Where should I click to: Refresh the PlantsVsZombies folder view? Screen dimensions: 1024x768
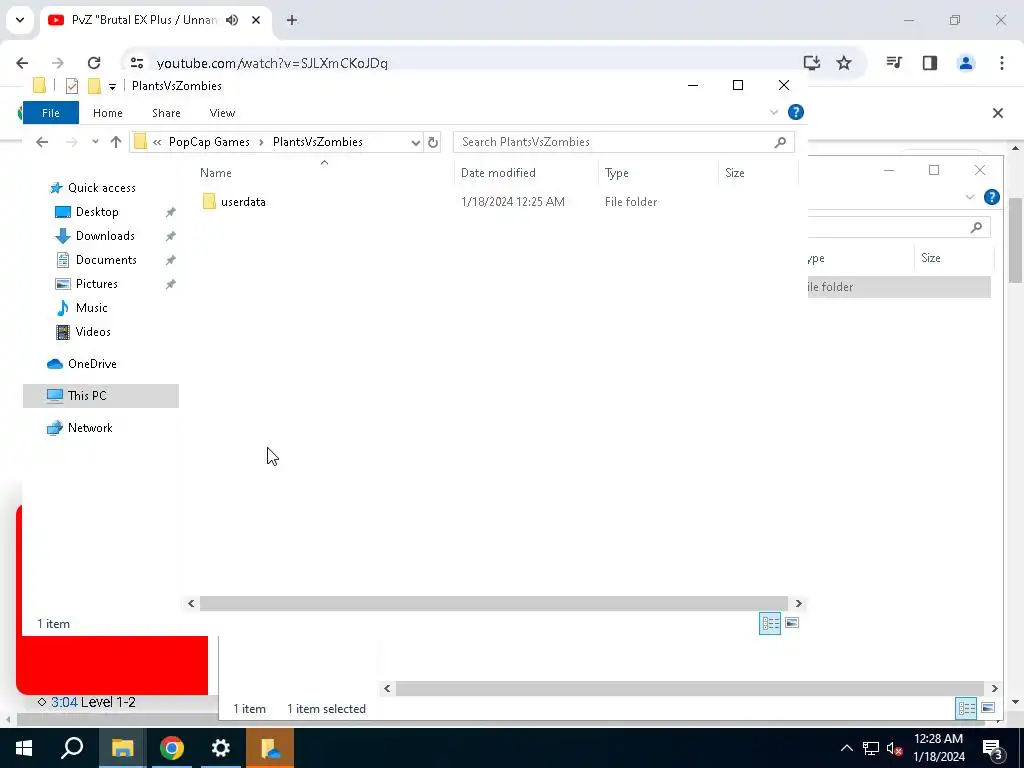[432, 142]
